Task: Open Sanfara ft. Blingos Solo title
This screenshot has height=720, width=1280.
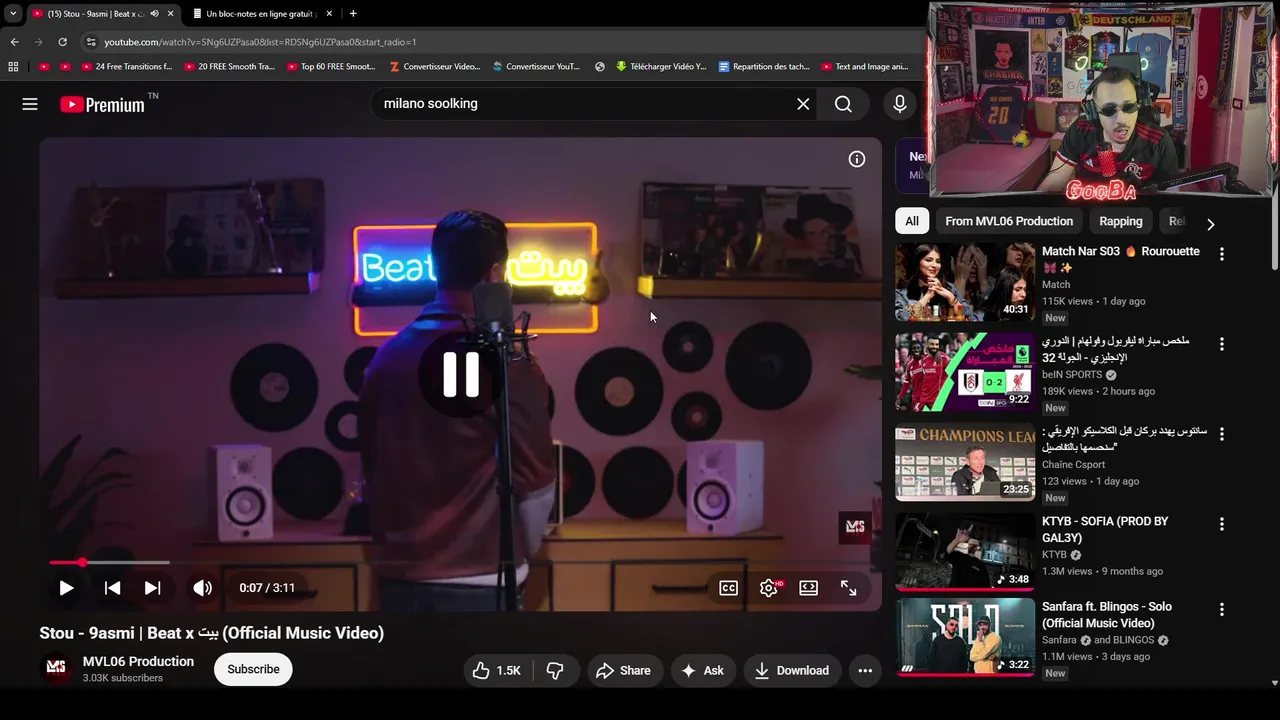Action: pyautogui.click(x=1107, y=614)
